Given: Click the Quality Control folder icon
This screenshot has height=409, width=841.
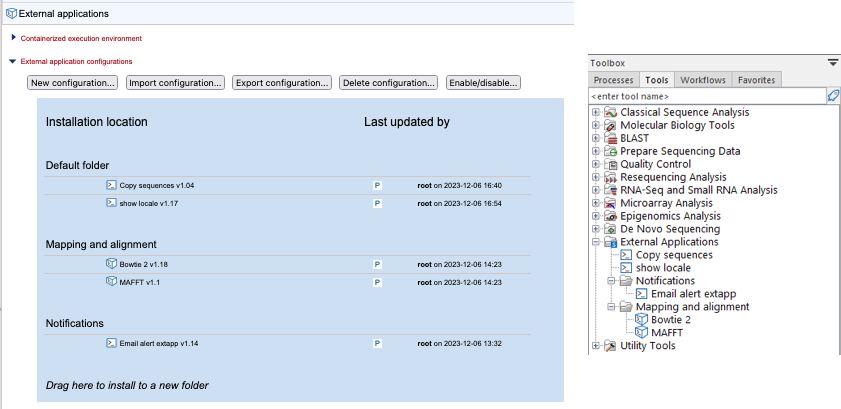Looking at the screenshot, I should click(610, 164).
